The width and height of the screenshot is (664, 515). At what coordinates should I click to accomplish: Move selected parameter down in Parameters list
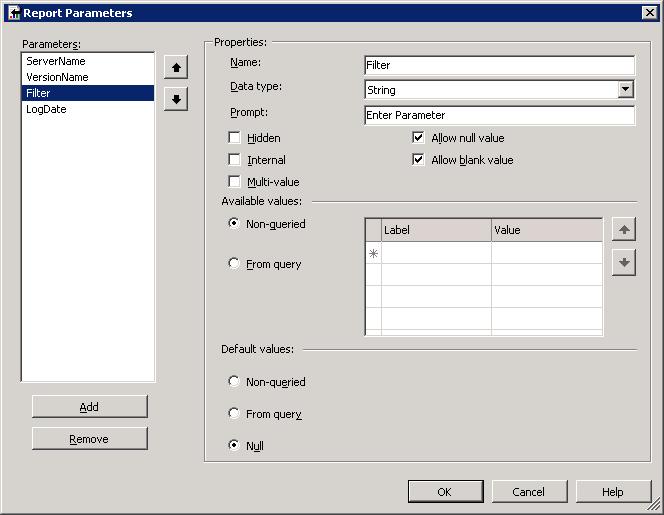pos(176,100)
